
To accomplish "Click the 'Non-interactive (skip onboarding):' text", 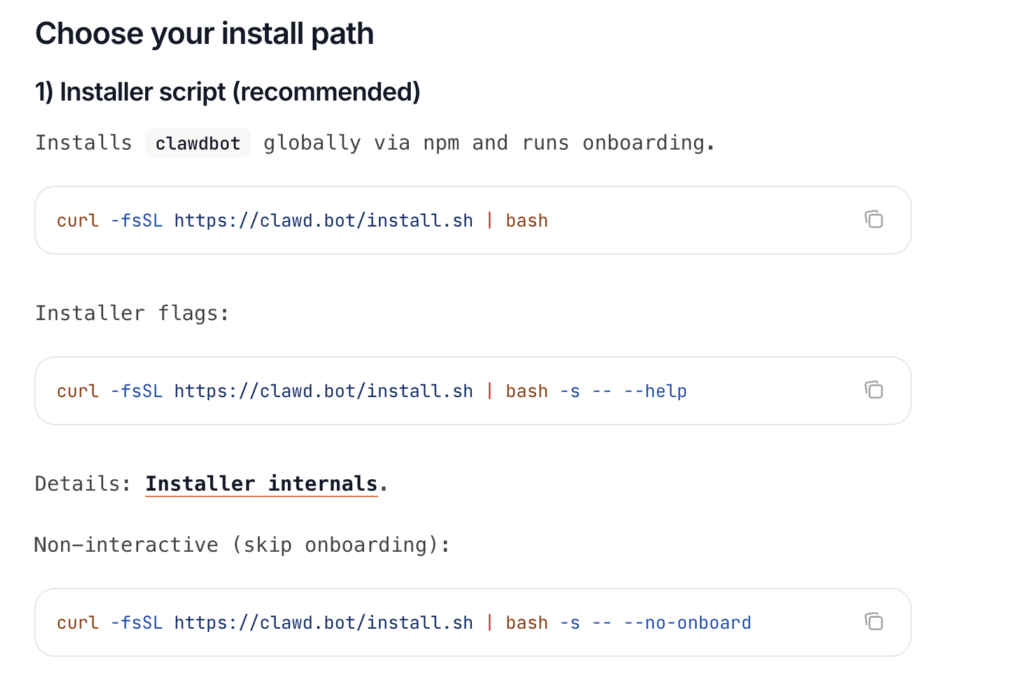I will pos(242,545).
